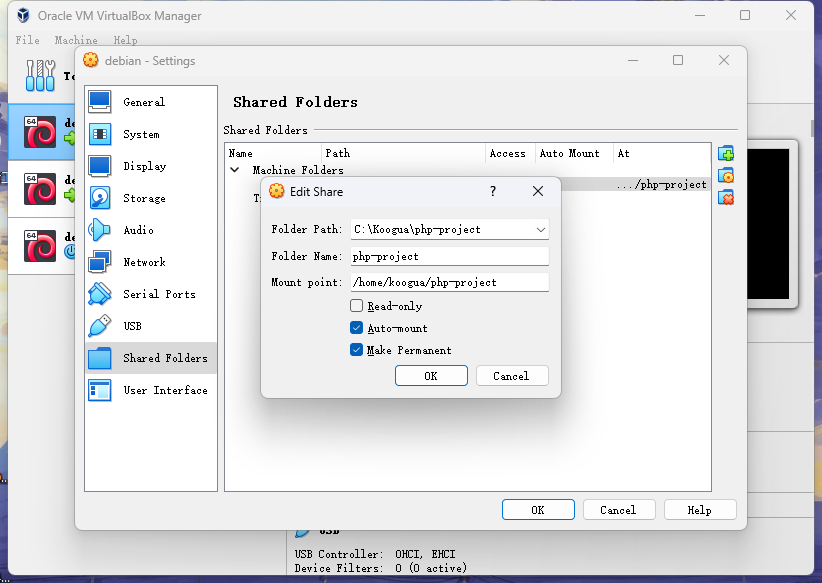Image resolution: width=822 pixels, height=583 pixels.
Task: Toggle the Make Permanent checkbox
Action: (357, 350)
